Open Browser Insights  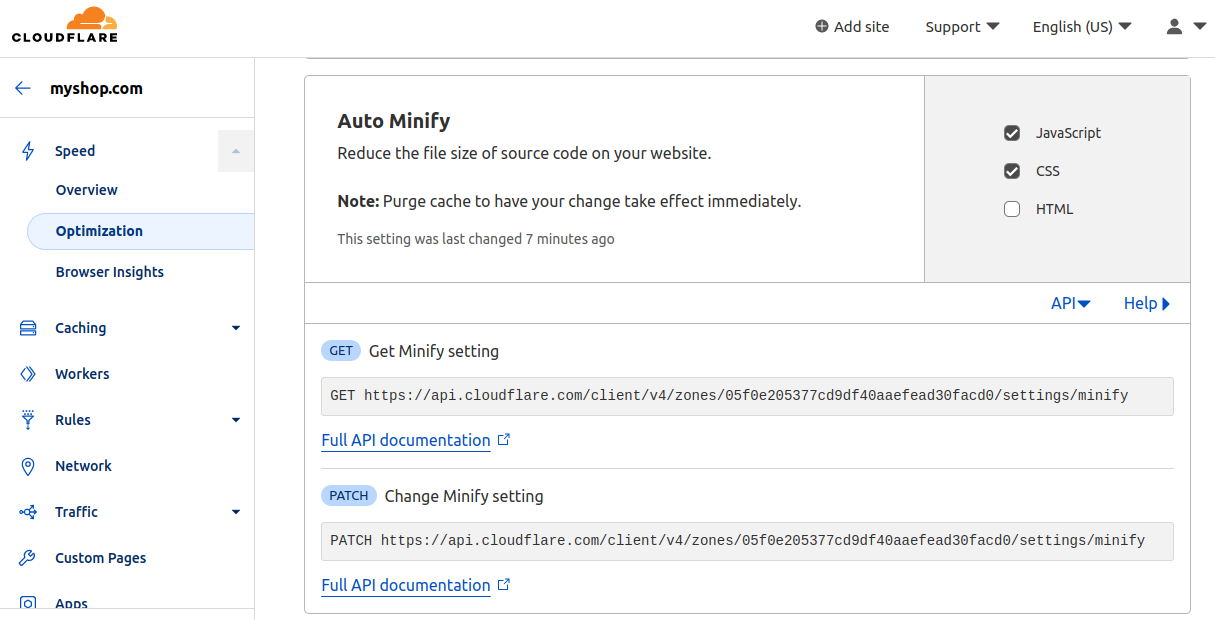coord(110,271)
